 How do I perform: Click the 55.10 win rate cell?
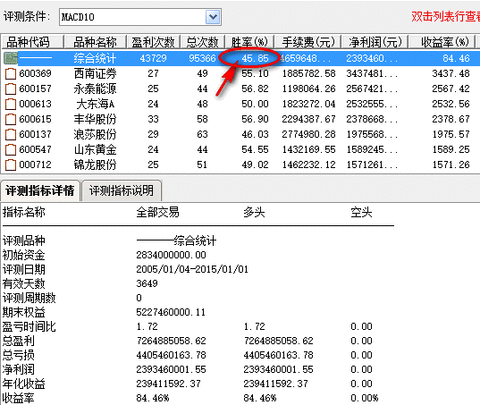click(x=255, y=74)
